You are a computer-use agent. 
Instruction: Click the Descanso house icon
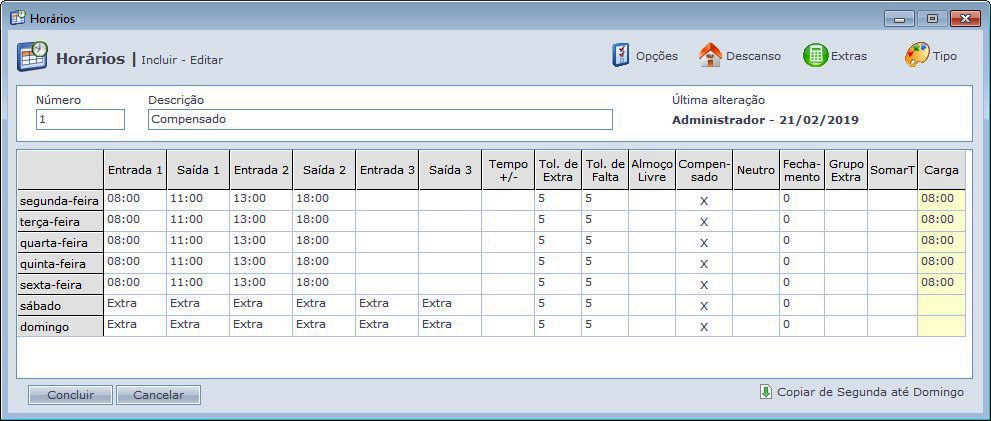click(x=710, y=56)
